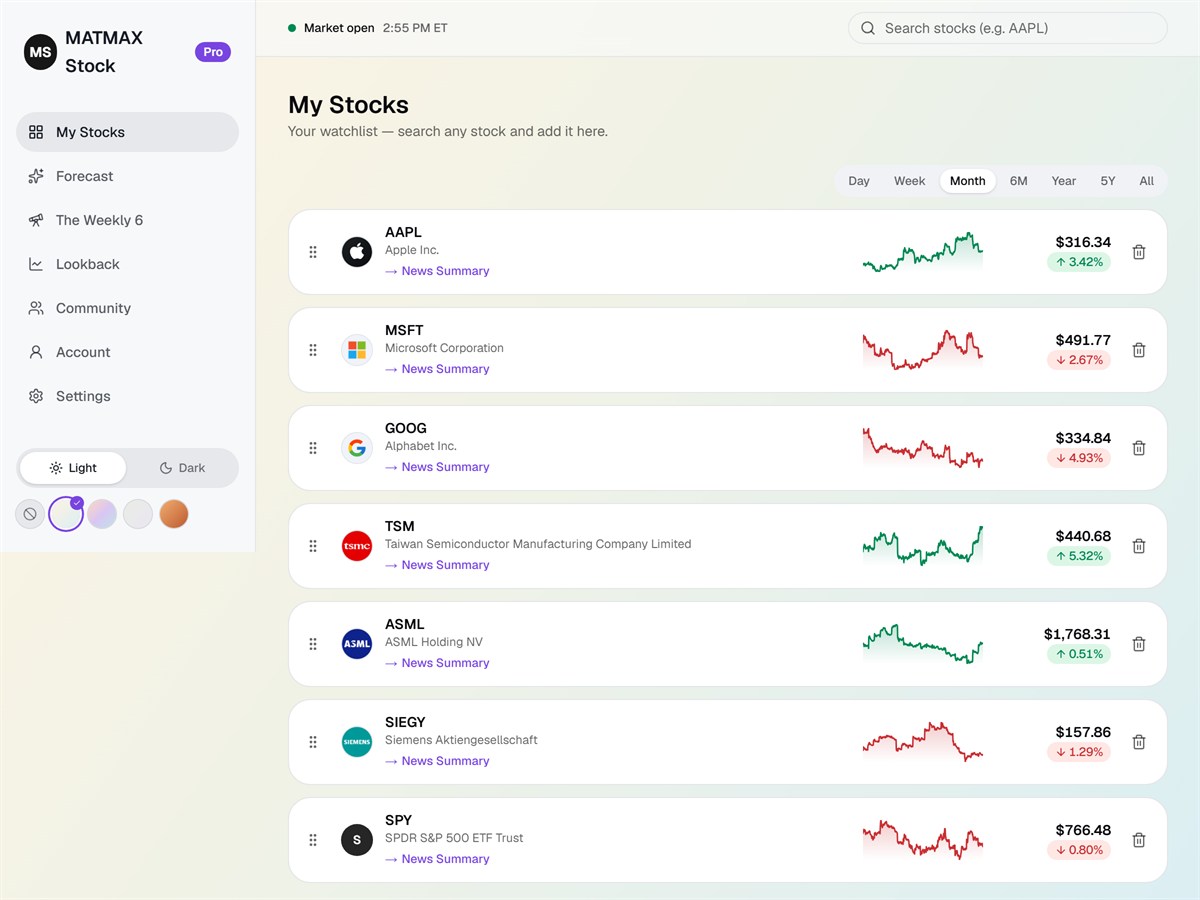Image resolution: width=1200 pixels, height=900 pixels.
Task: Navigate to Lookback
Action: 127,264
